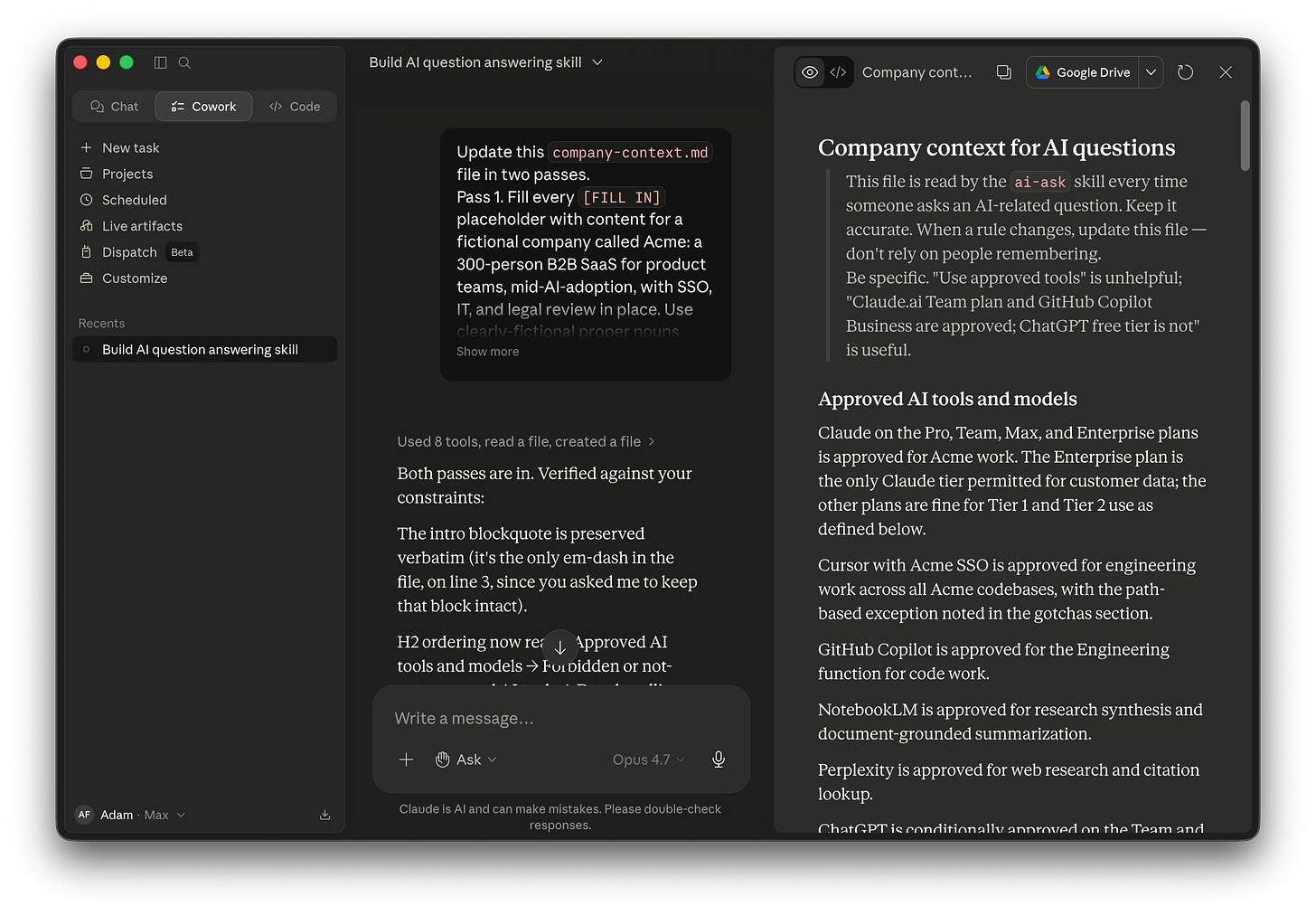Click the Approved AI tools and models heading
This screenshot has width=1316, height=915.
(947, 399)
